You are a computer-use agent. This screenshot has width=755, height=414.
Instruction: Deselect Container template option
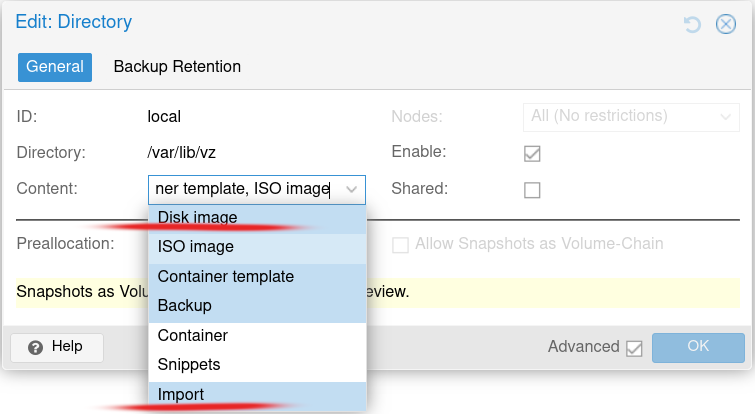click(226, 276)
